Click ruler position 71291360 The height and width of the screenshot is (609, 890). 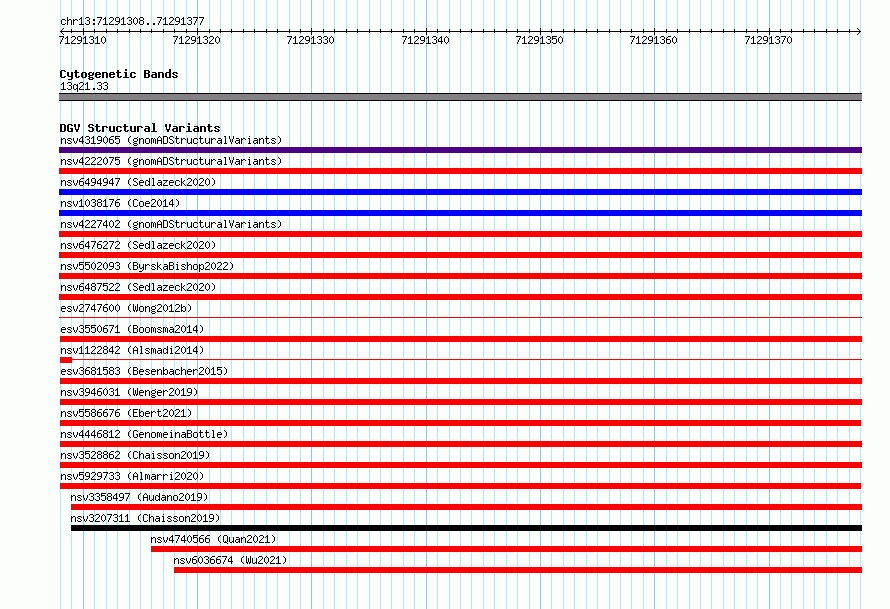point(653,40)
